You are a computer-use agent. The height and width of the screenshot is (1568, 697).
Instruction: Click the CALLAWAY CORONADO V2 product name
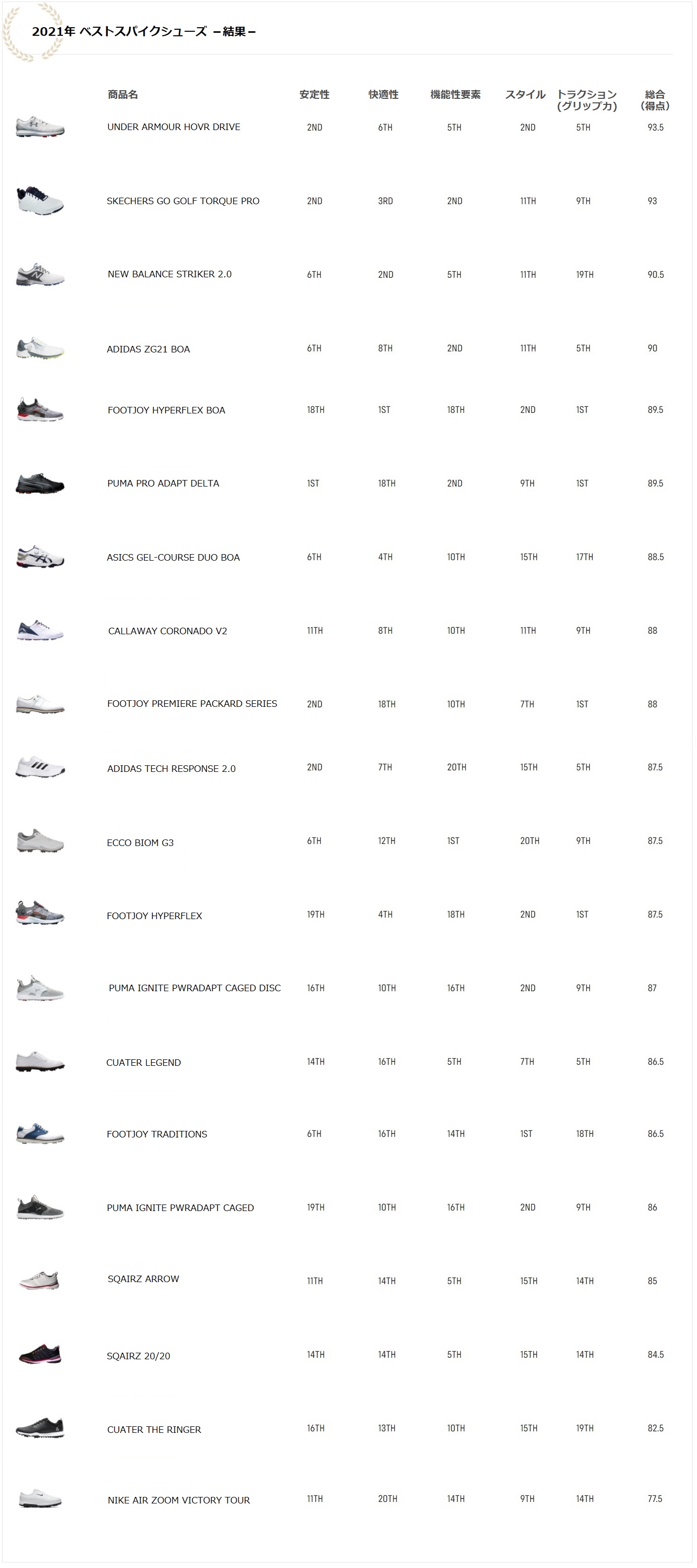point(167,631)
